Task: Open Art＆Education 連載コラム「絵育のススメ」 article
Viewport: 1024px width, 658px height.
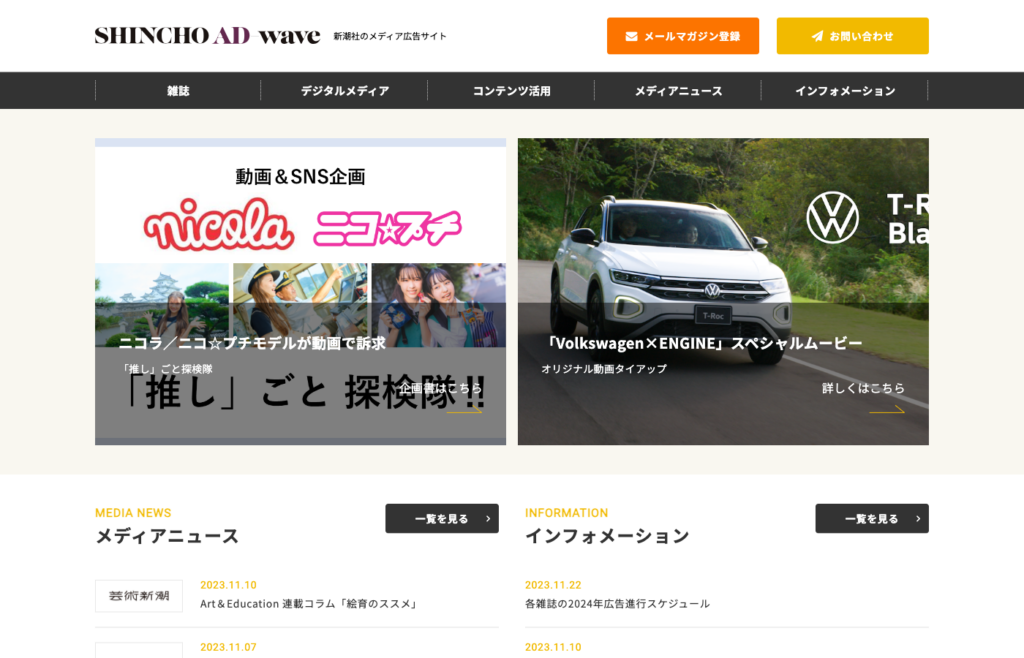Action: (x=310, y=604)
